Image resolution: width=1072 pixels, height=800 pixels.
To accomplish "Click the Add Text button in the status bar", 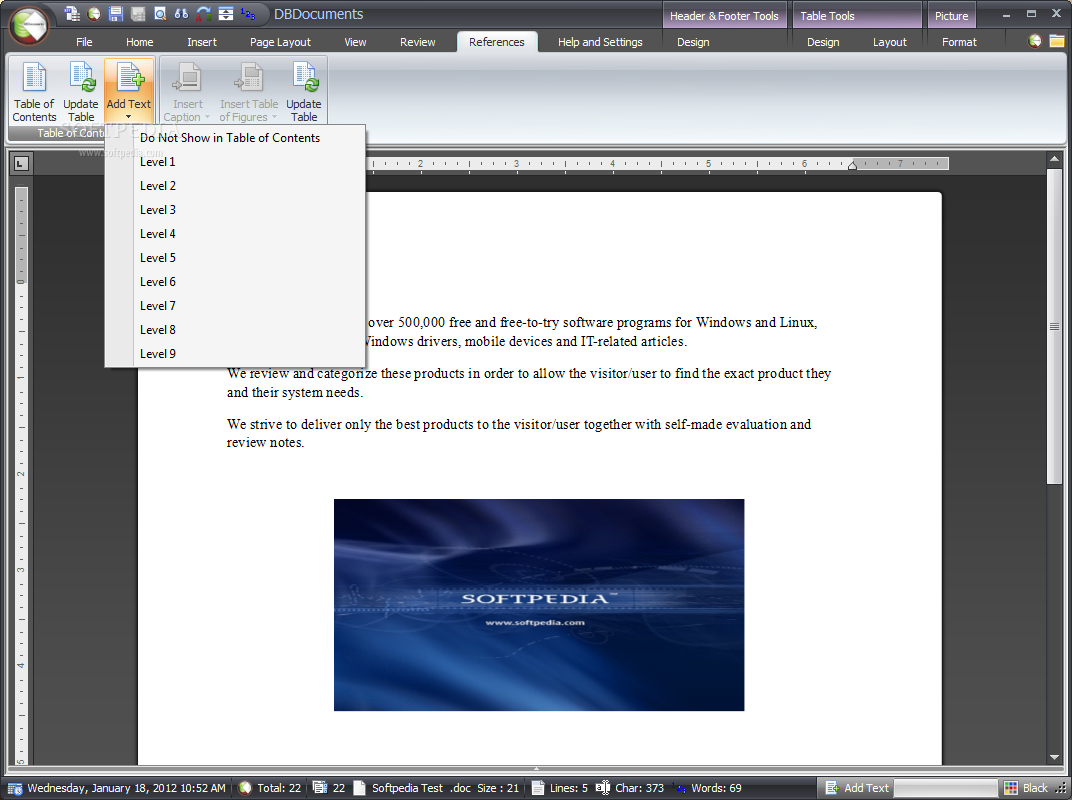I will tap(857, 788).
